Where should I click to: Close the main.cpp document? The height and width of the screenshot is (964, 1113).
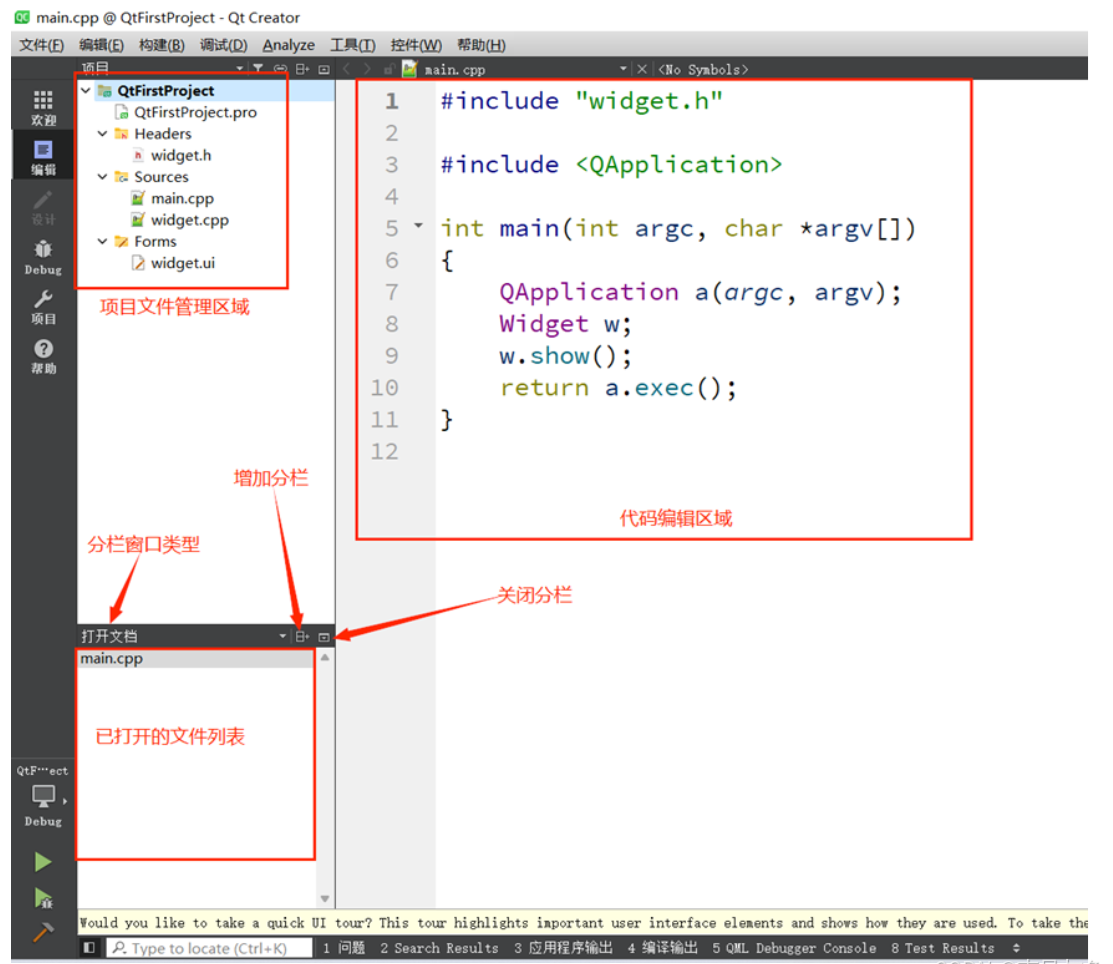coord(642,69)
